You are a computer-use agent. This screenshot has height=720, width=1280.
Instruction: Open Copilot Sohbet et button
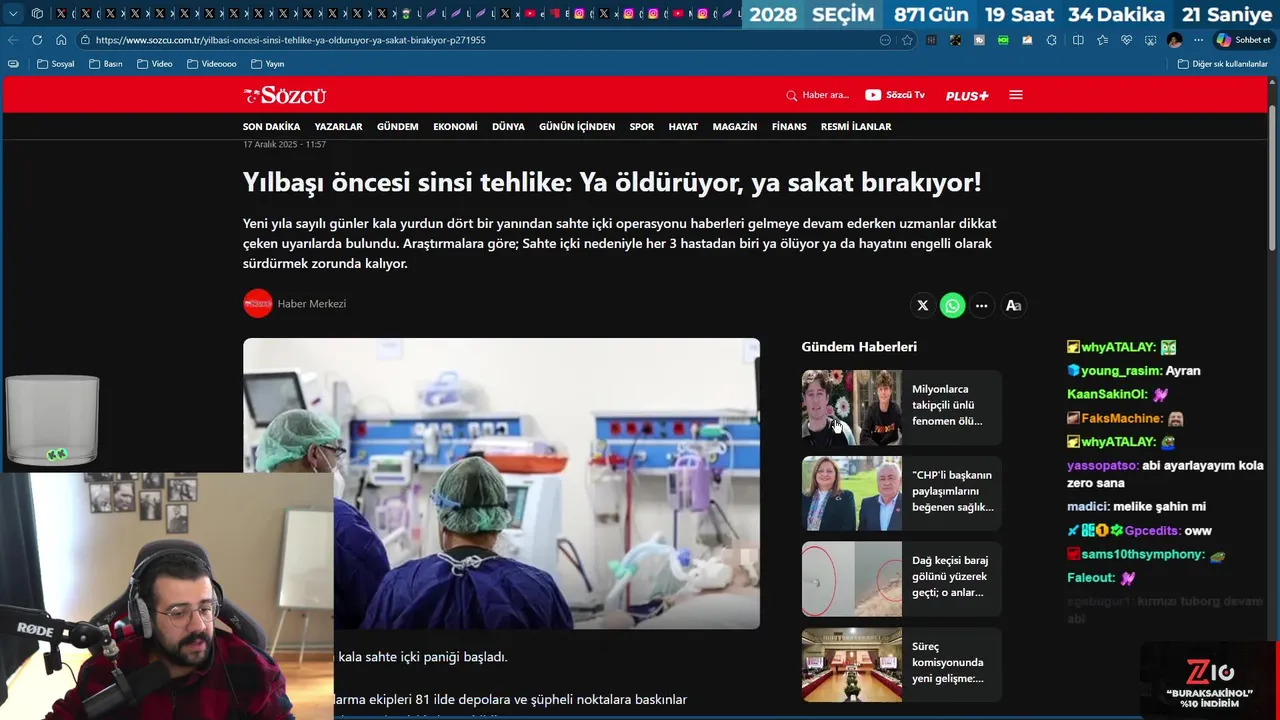pyautogui.click(x=1243, y=40)
